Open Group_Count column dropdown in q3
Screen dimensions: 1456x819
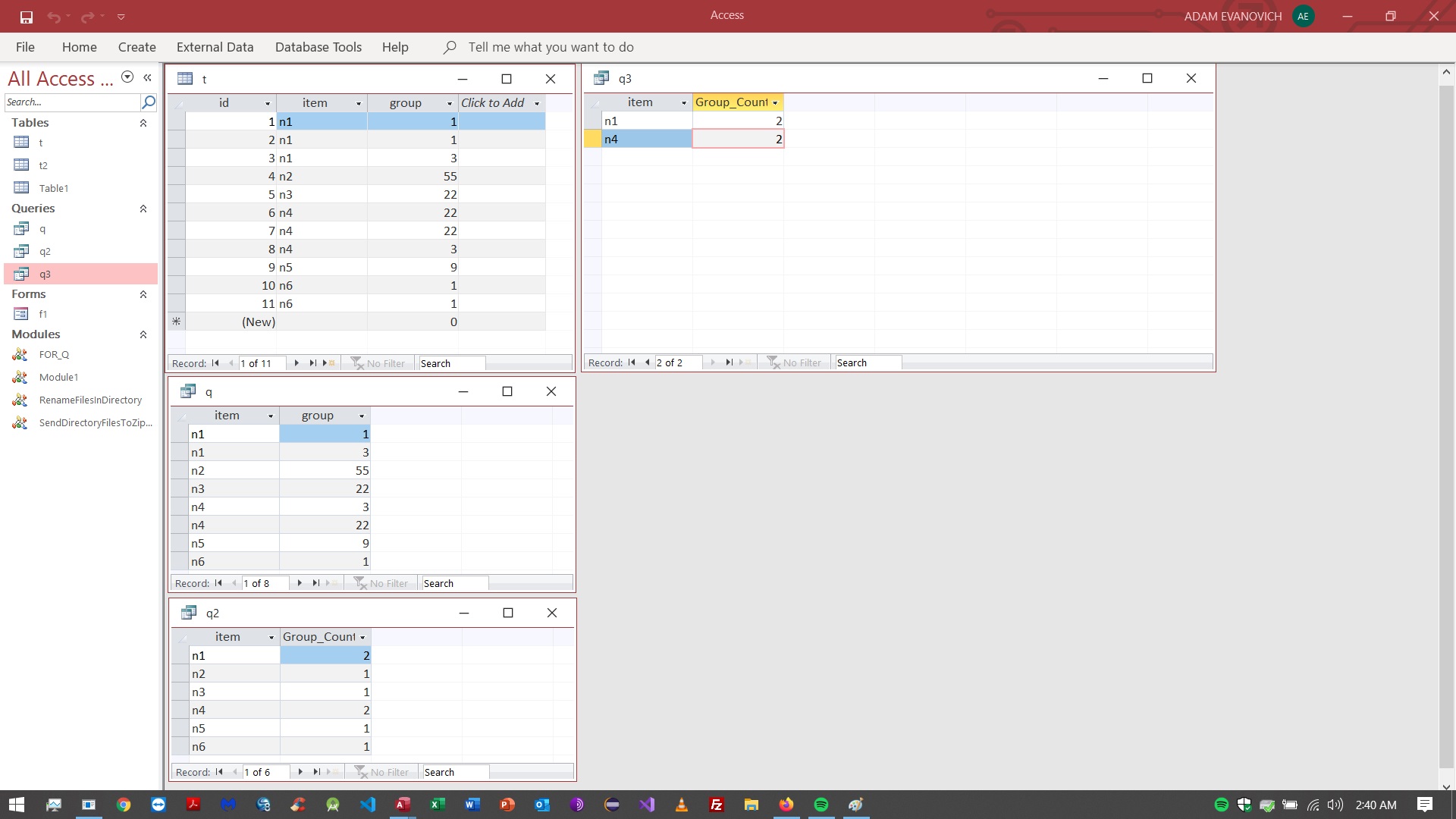click(775, 102)
